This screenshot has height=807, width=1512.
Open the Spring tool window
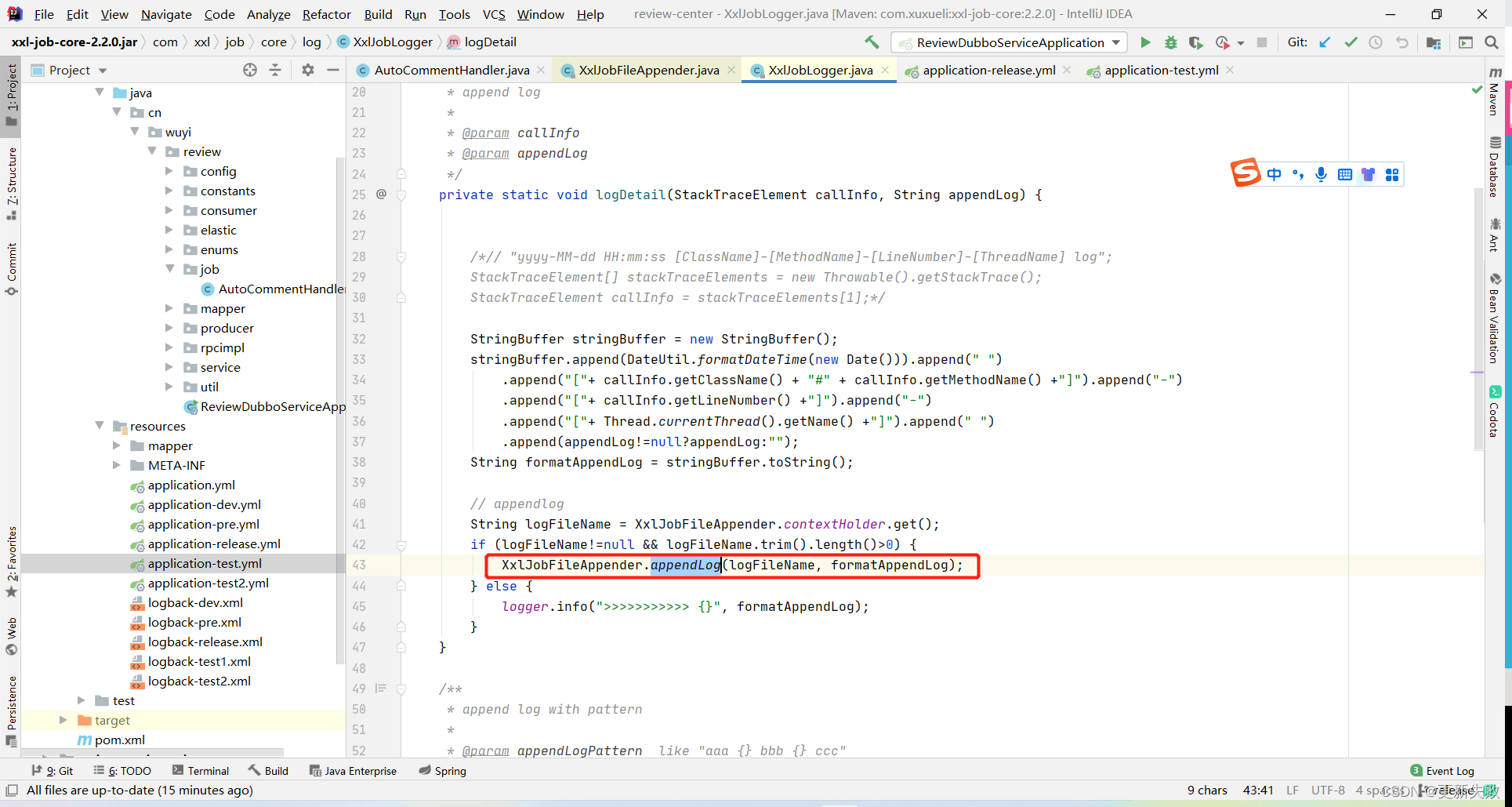[x=443, y=771]
